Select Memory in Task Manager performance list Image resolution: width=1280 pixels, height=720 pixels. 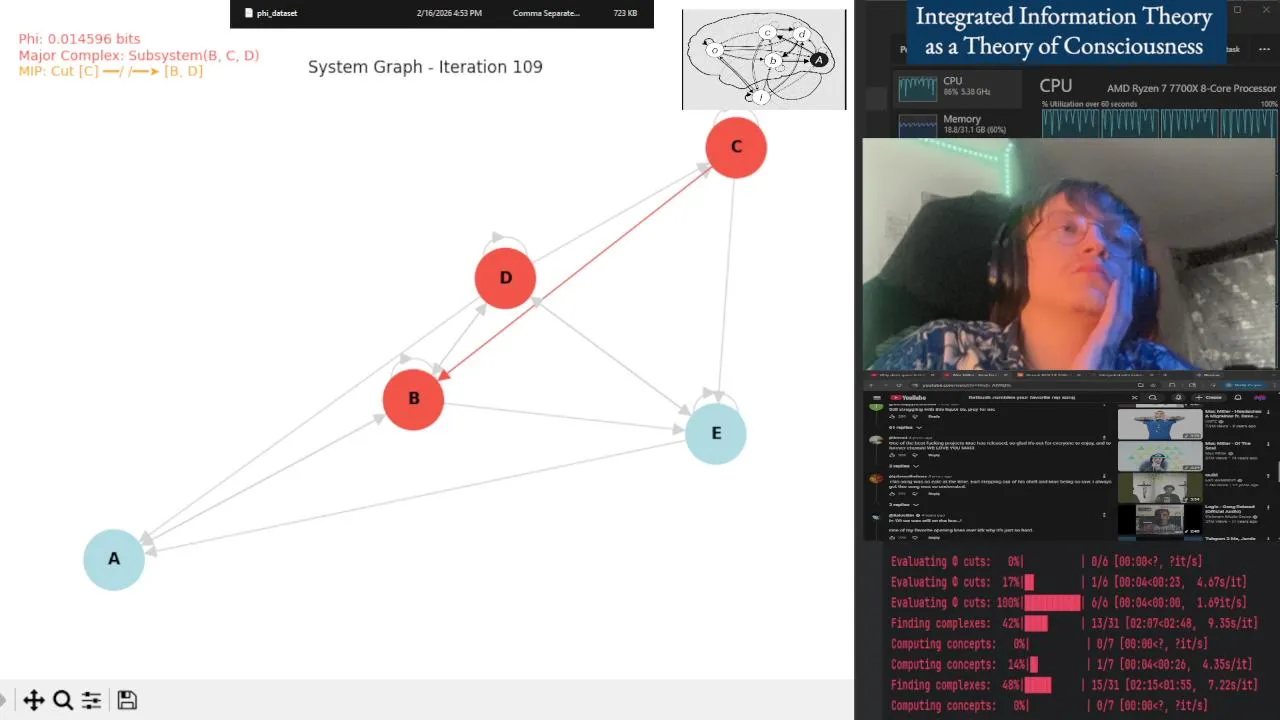[960, 124]
